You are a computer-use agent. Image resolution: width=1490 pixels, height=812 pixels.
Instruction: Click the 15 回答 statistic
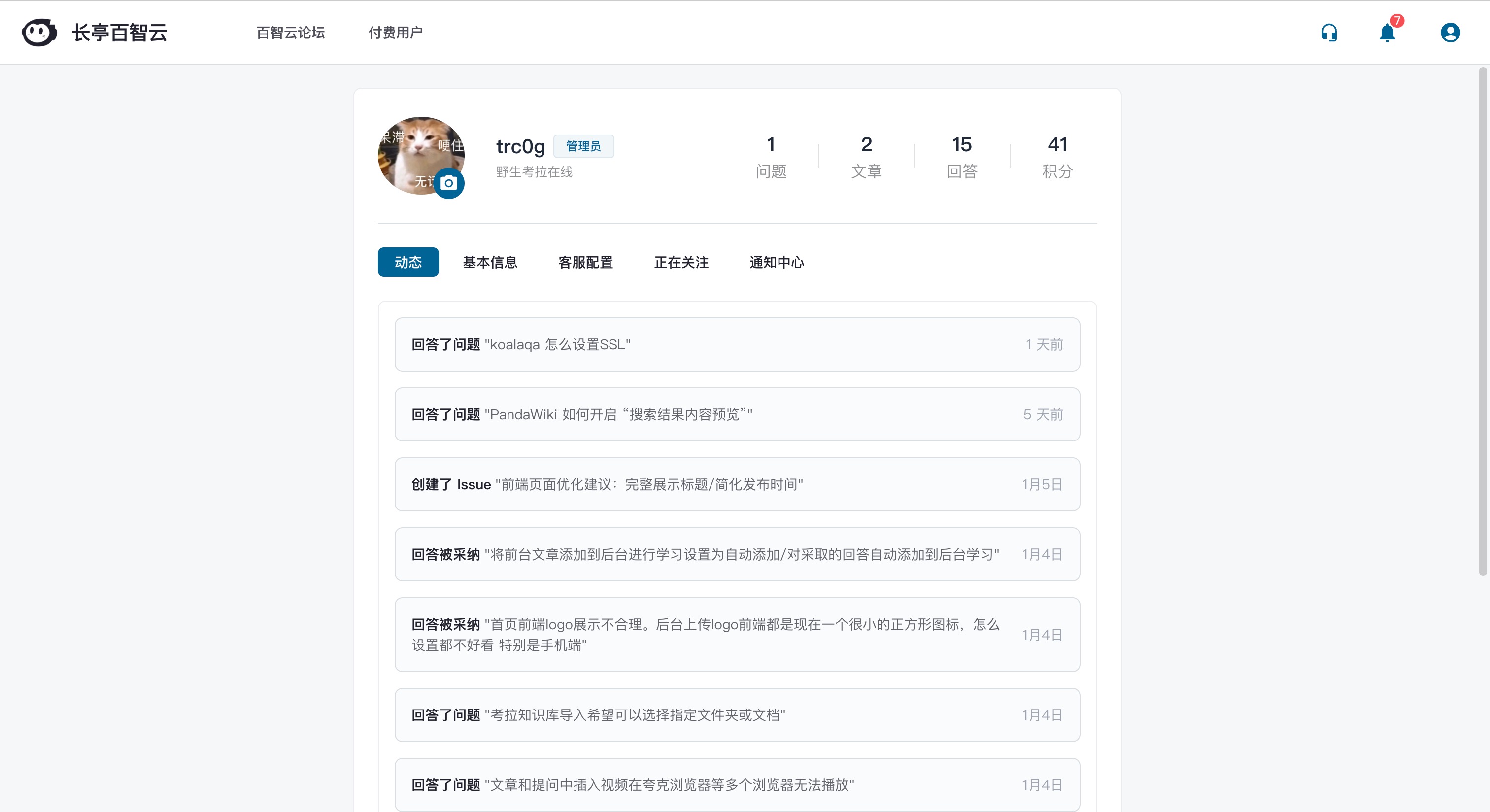pos(961,156)
